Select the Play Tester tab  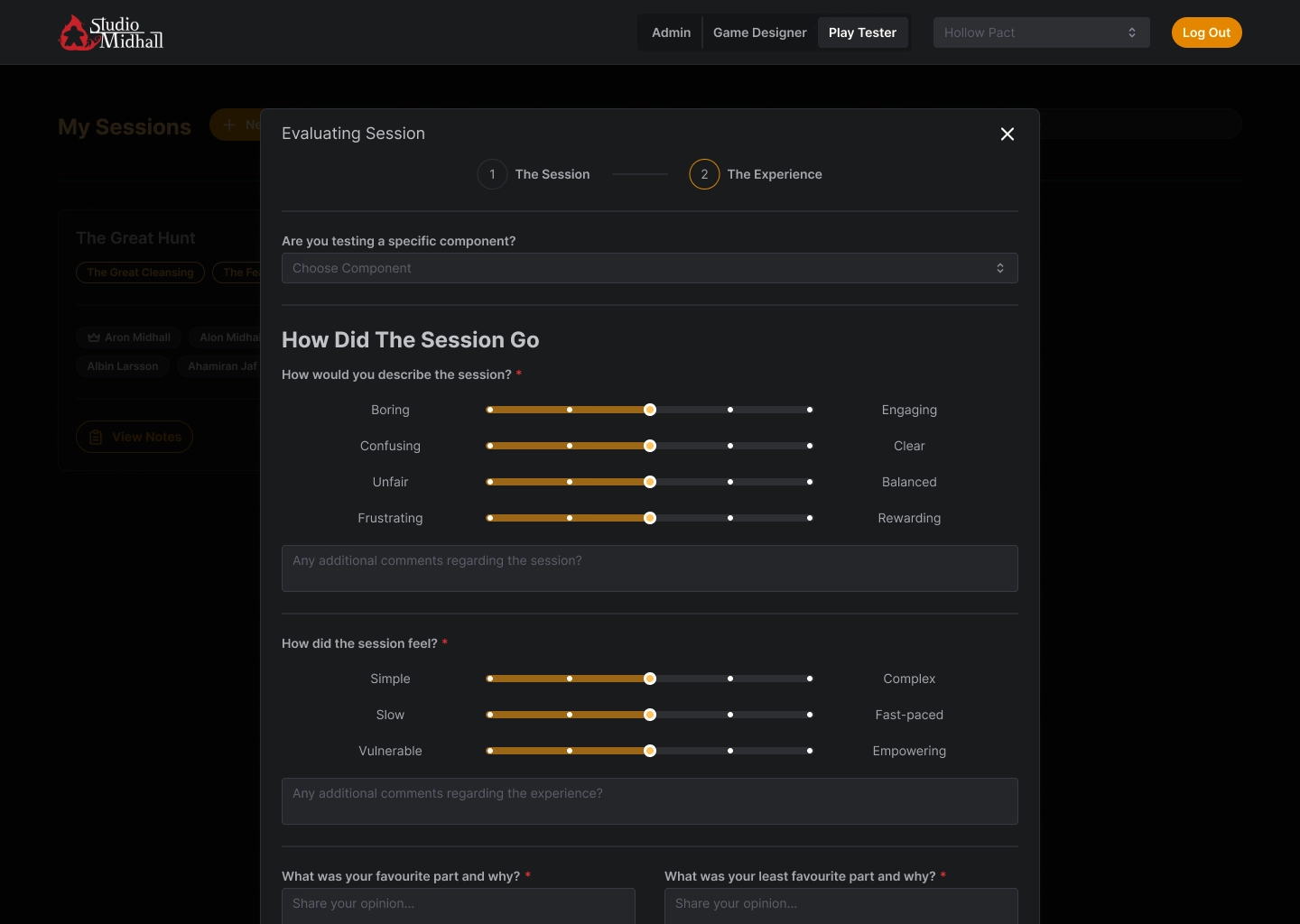(x=862, y=32)
